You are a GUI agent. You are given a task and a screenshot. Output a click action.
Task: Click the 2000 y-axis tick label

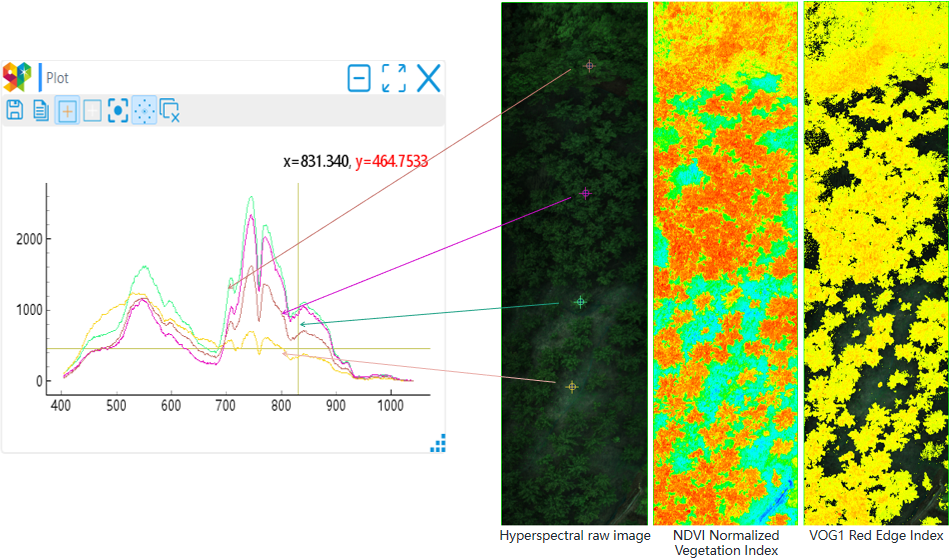pyautogui.click(x=29, y=239)
